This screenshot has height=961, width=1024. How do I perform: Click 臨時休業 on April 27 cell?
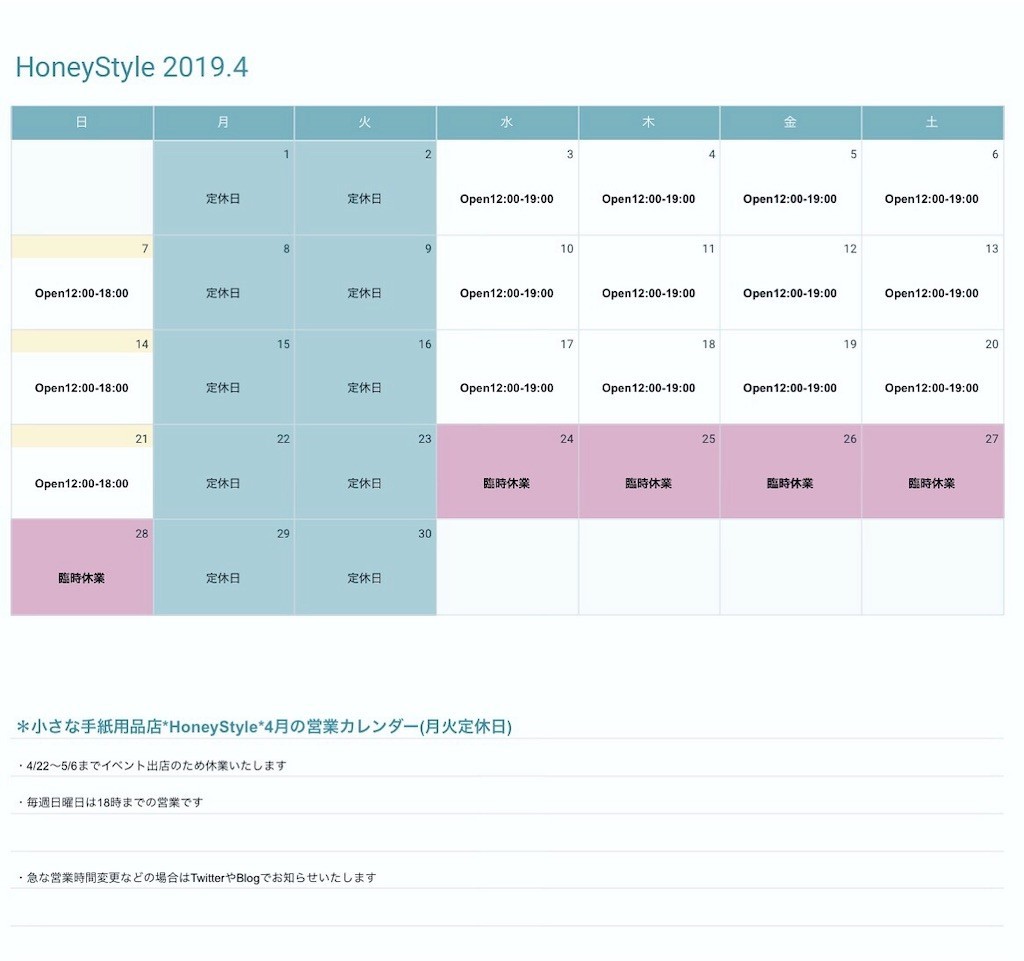pos(932,483)
